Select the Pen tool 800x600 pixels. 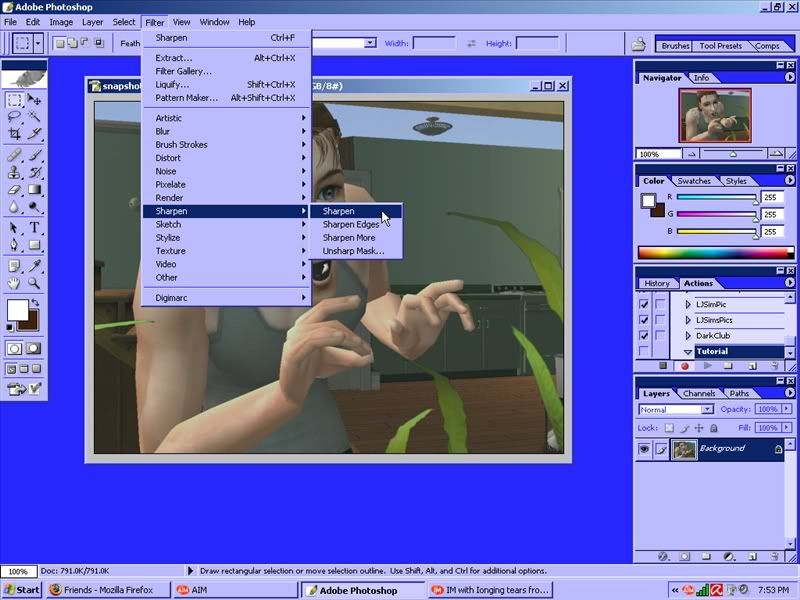[x=14, y=245]
